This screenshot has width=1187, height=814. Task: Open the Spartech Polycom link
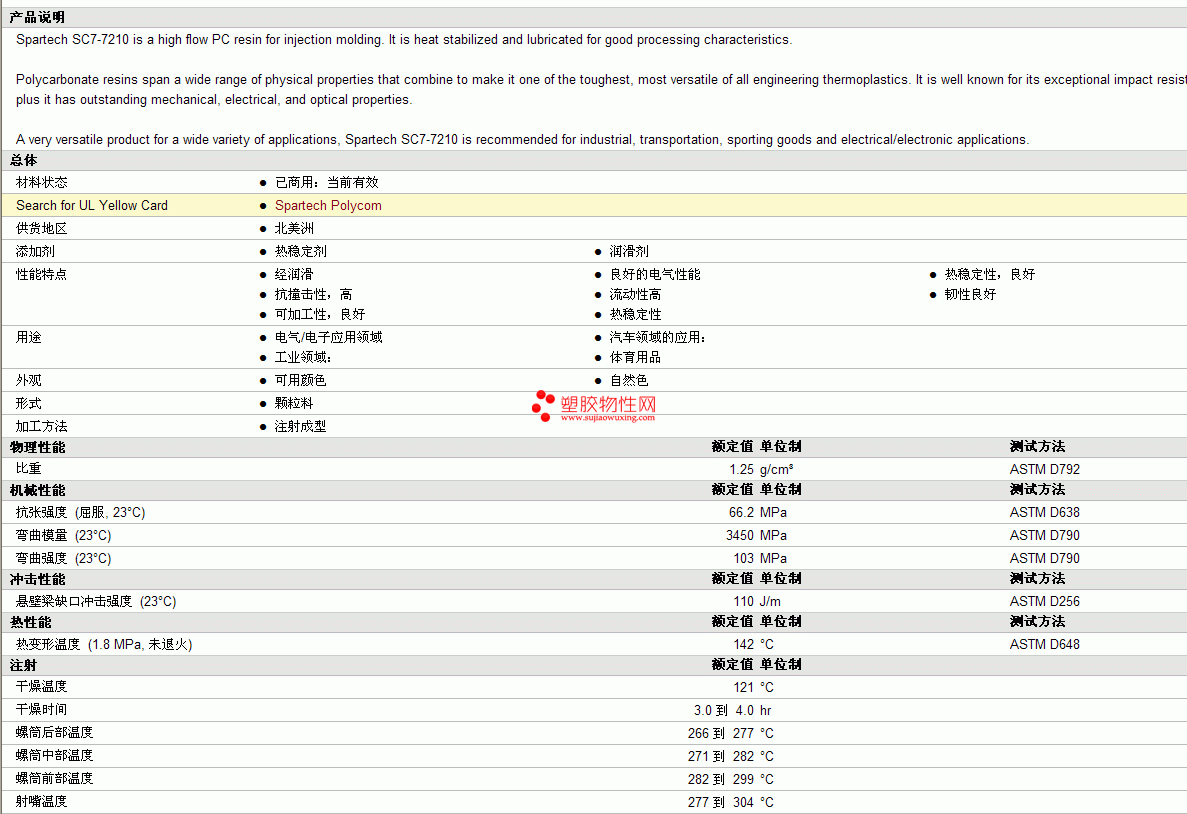tap(328, 205)
